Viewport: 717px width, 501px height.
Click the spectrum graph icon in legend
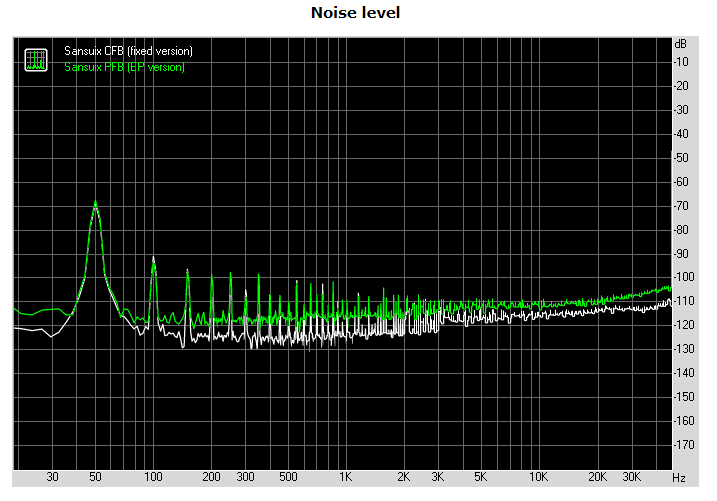36,60
